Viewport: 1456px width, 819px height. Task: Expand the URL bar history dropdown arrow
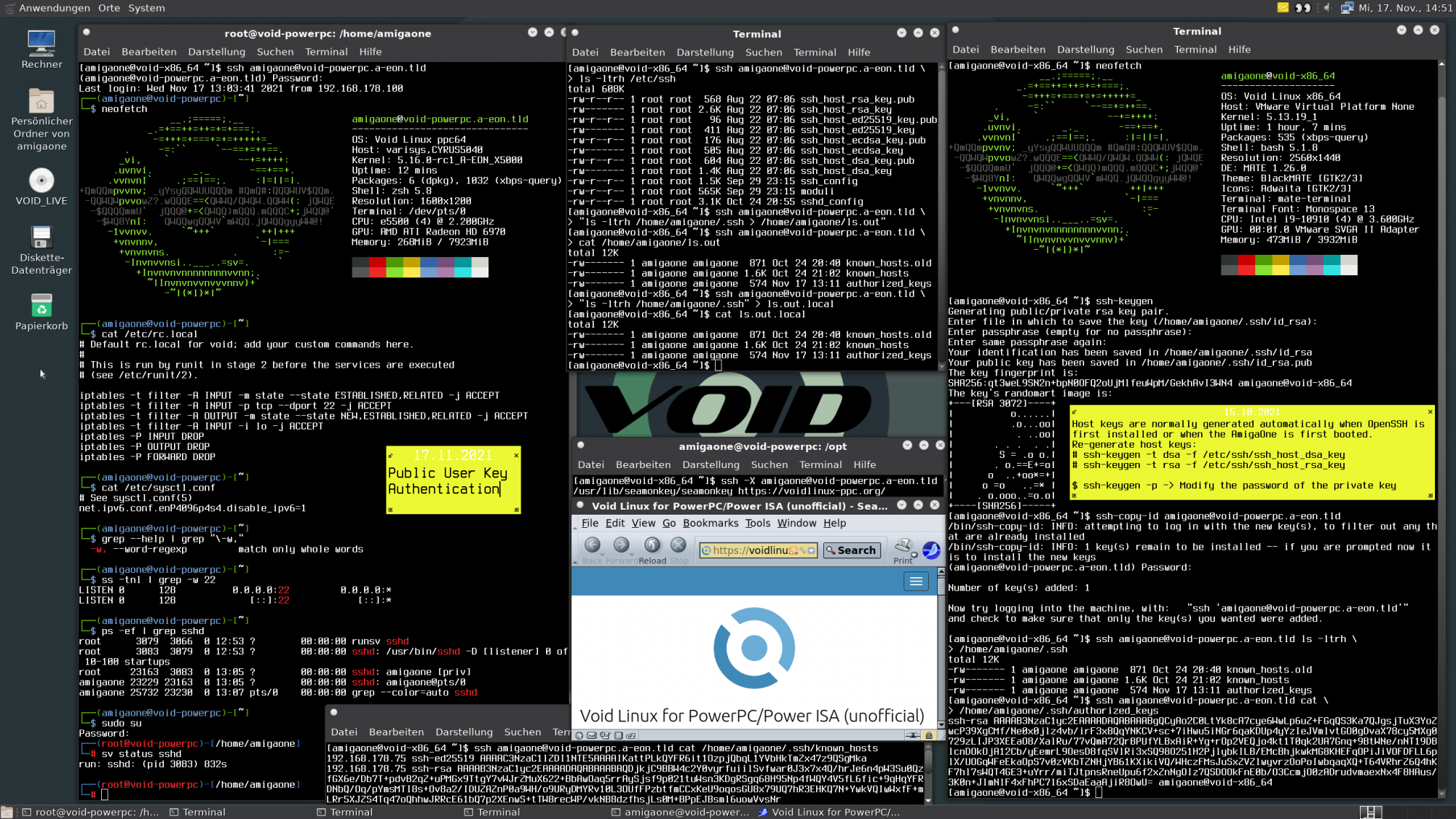pos(811,550)
